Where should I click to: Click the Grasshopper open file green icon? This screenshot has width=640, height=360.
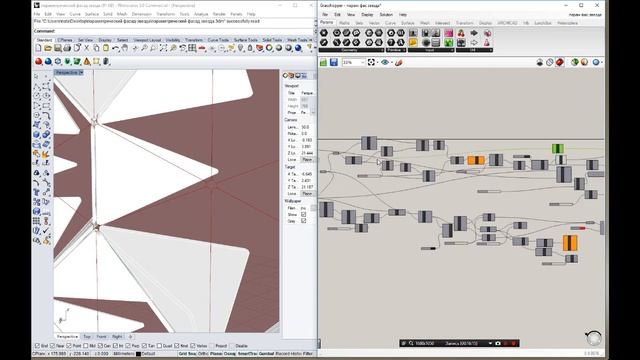click(323, 62)
